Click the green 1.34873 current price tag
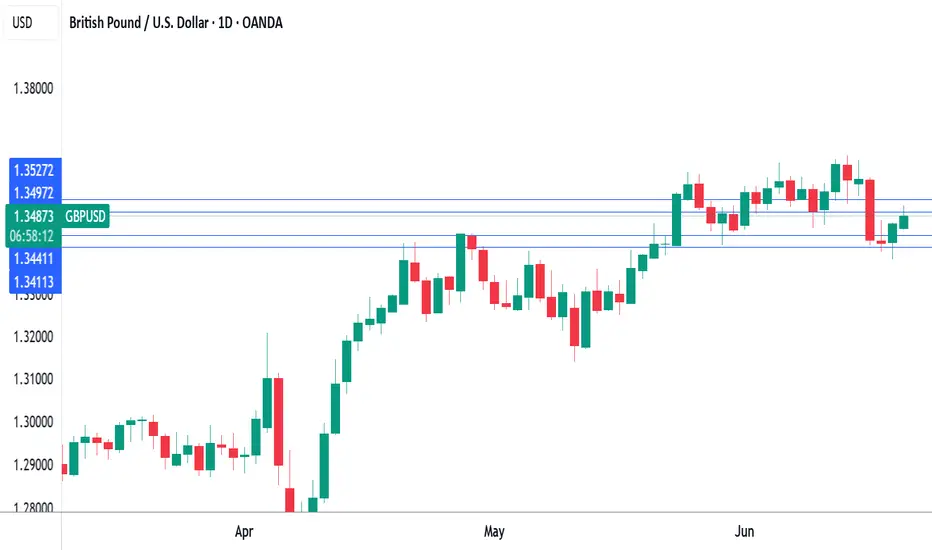The width and height of the screenshot is (932, 550). click(x=33, y=216)
